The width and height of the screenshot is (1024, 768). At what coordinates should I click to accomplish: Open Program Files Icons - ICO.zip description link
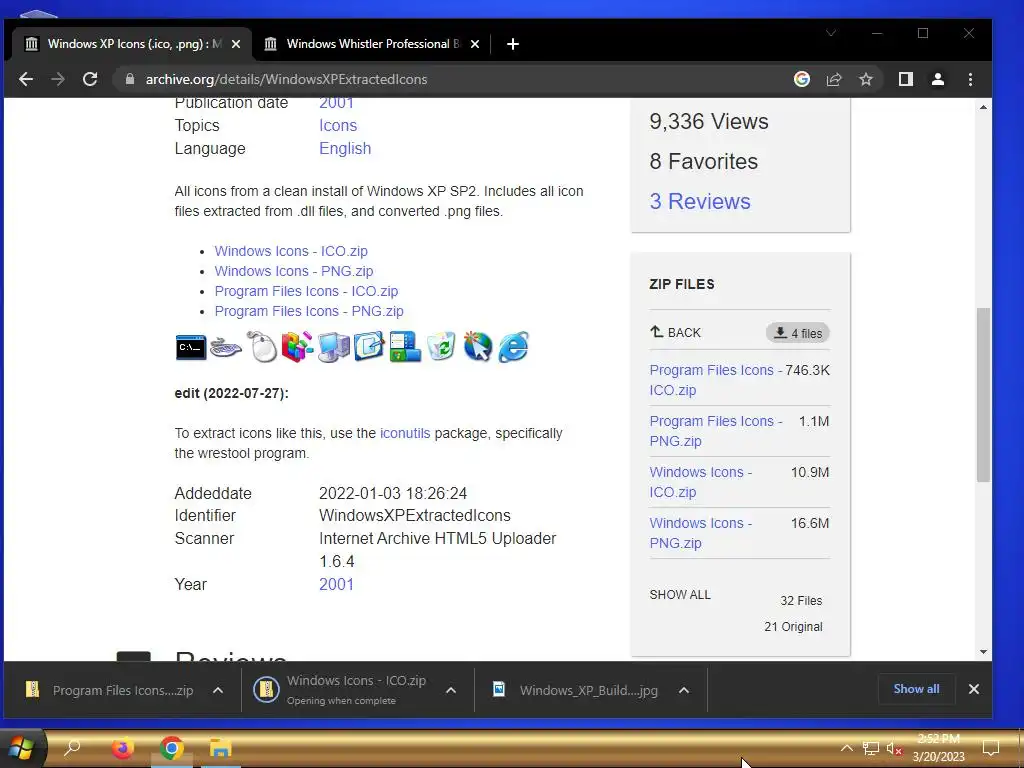pyautogui.click(x=306, y=291)
